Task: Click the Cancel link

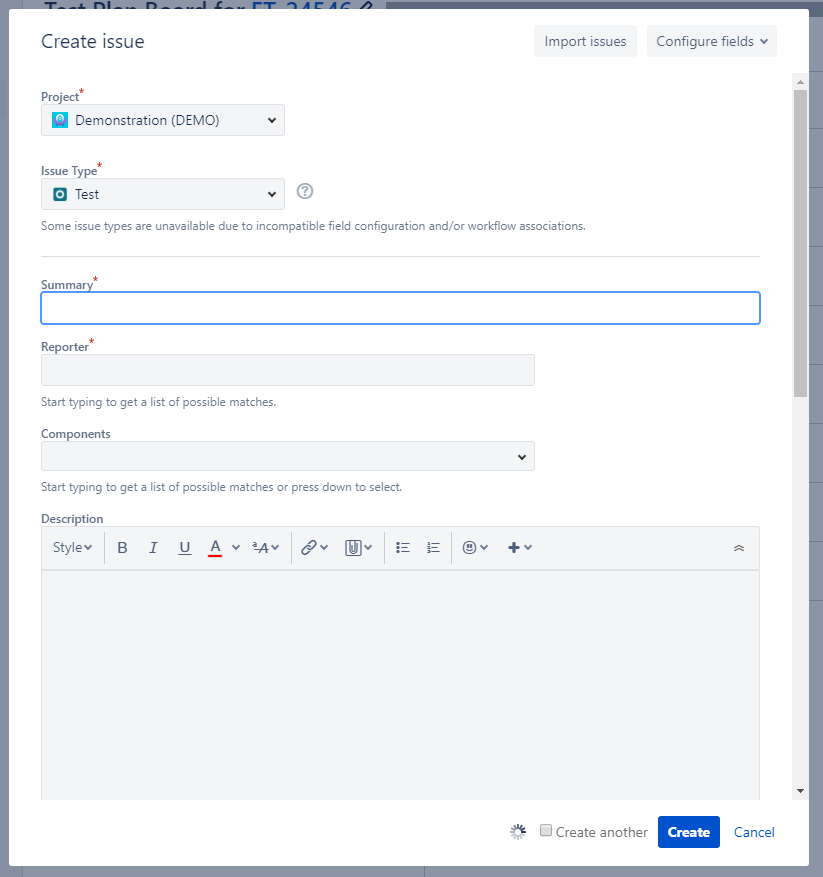Action: (x=754, y=832)
